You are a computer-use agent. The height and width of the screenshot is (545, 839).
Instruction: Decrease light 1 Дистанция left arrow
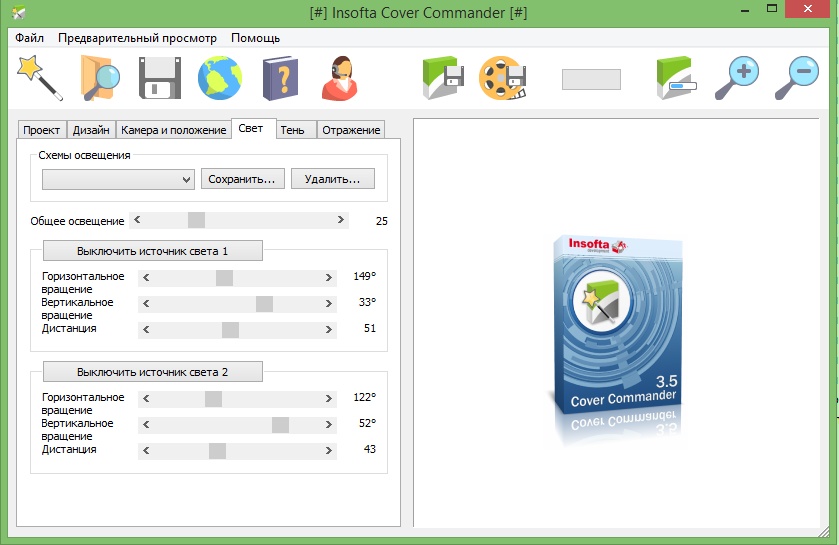pos(146,329)
